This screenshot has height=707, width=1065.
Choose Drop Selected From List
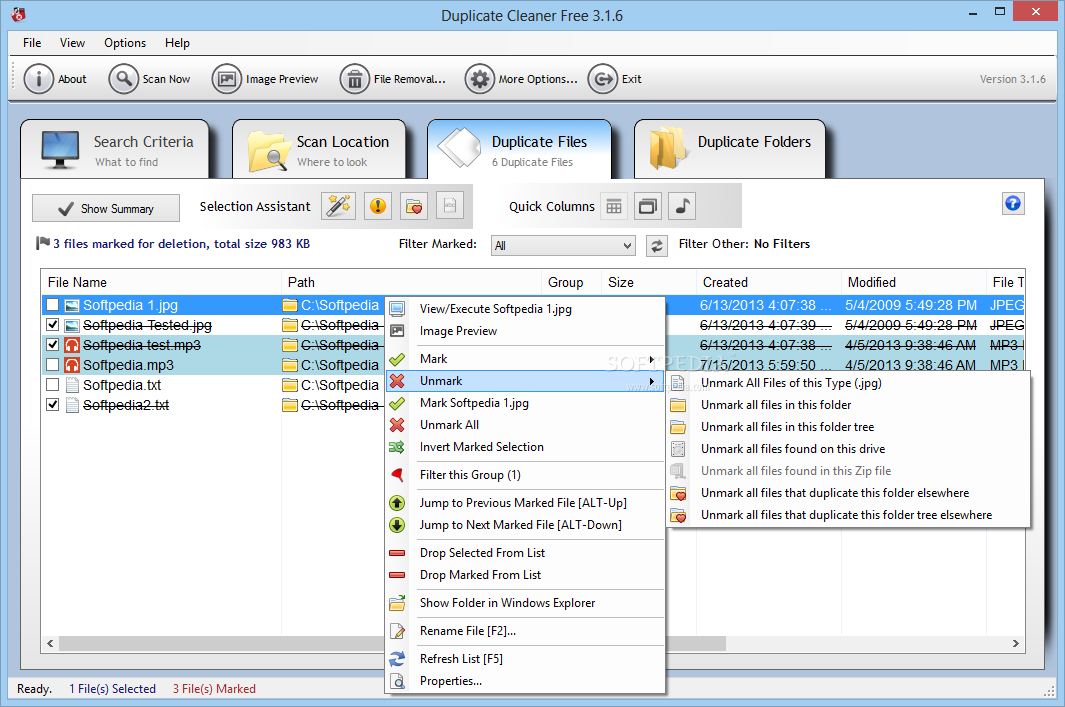pyautogui.click(x=524, y=553)
